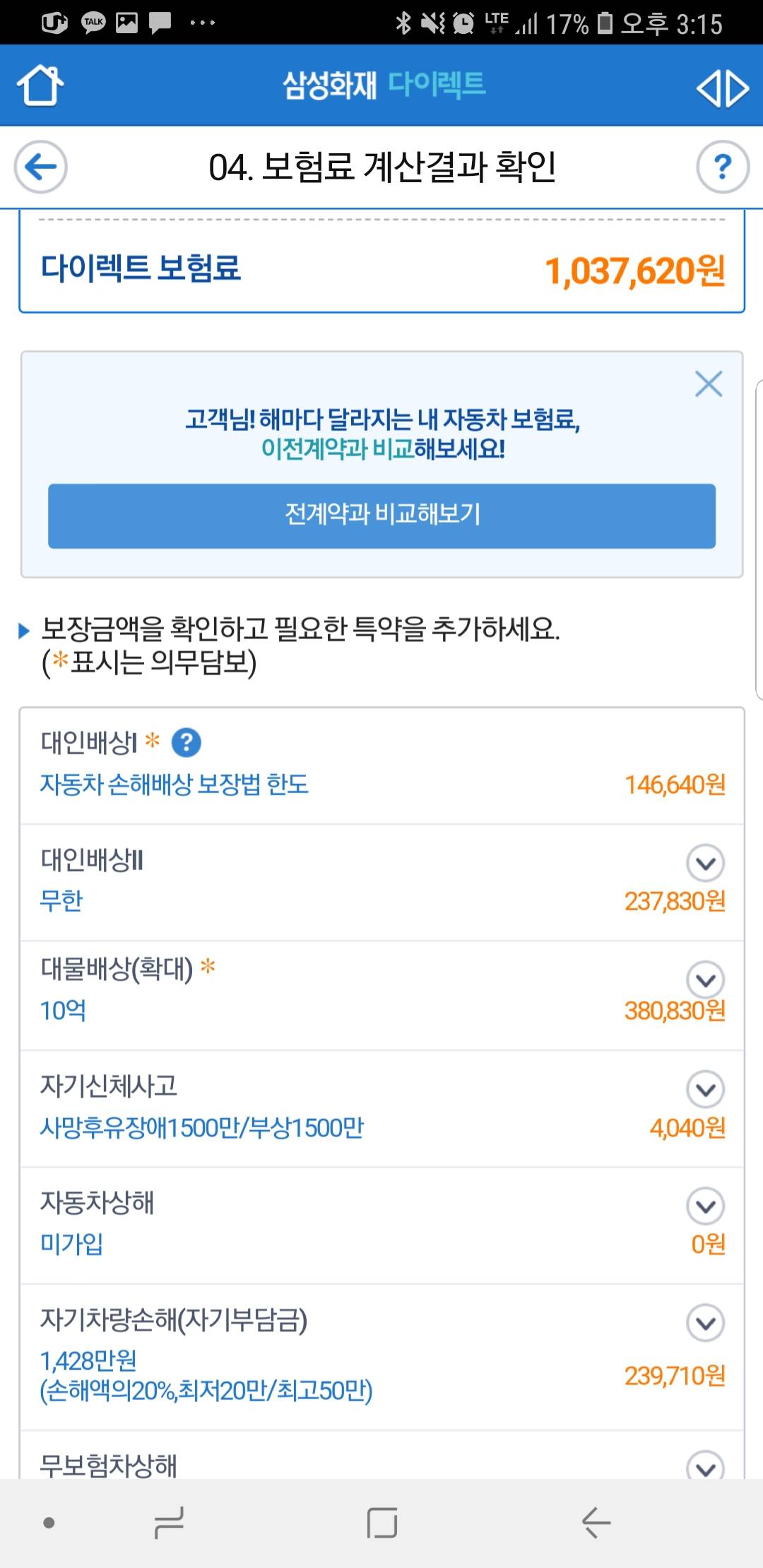This screenshot has height=1568, width=763.
Task: Open help with the question mark icon
Action: (x=722, y=167)
